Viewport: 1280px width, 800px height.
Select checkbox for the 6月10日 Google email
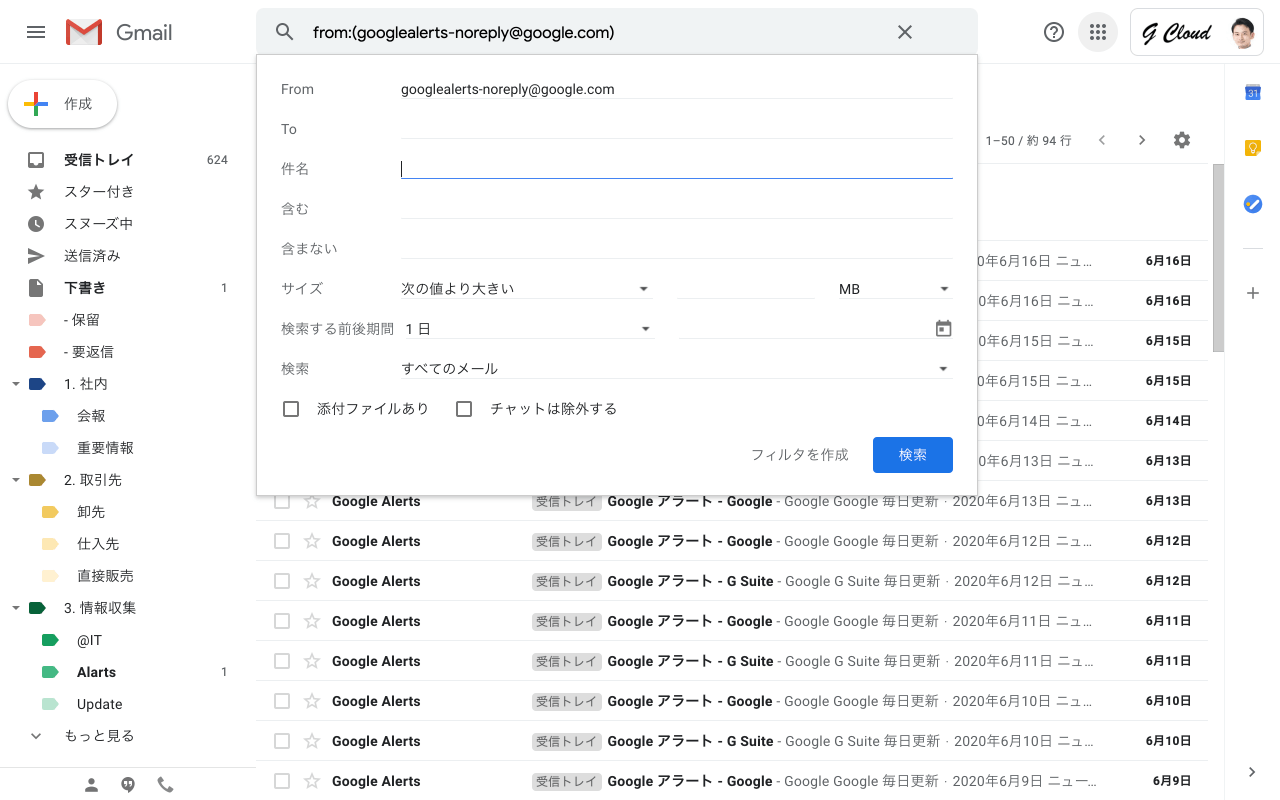[282, 701]
